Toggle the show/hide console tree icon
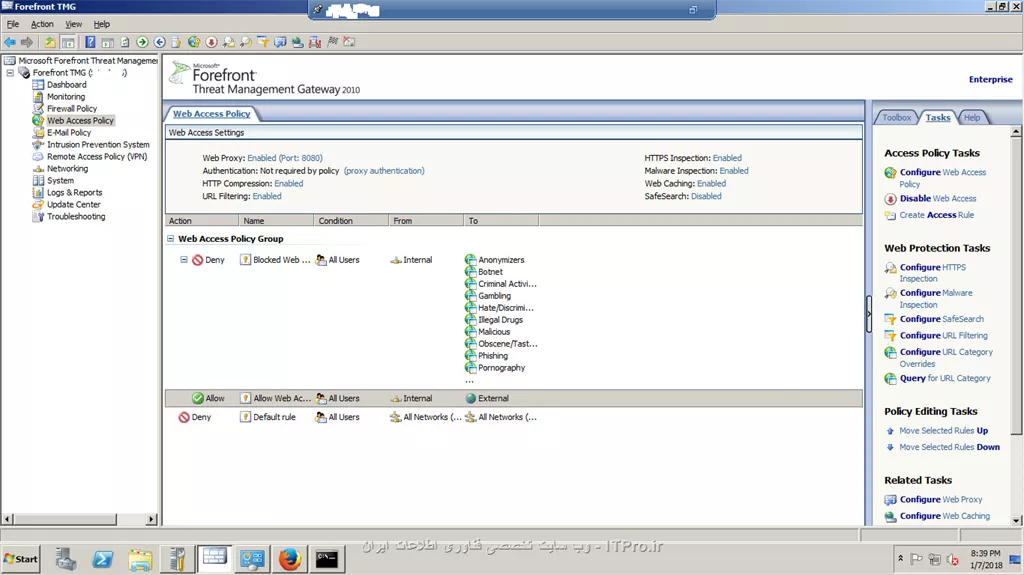This screenshot has height=575, width=1024. coord(68,42)
